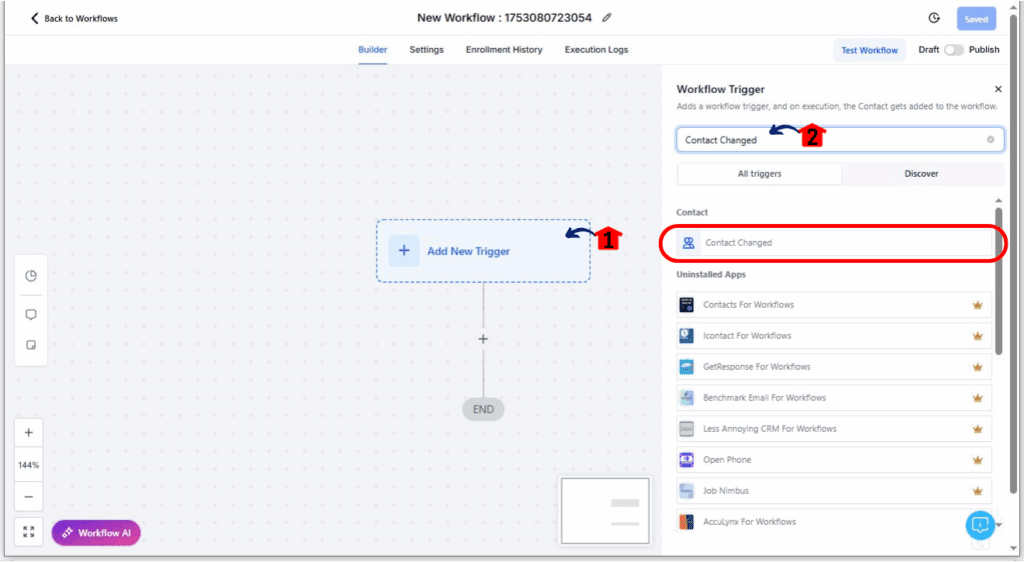Click the Contact Changed people icon
Viewport: 1024px width, 562px height.
[x=688, y=243]
